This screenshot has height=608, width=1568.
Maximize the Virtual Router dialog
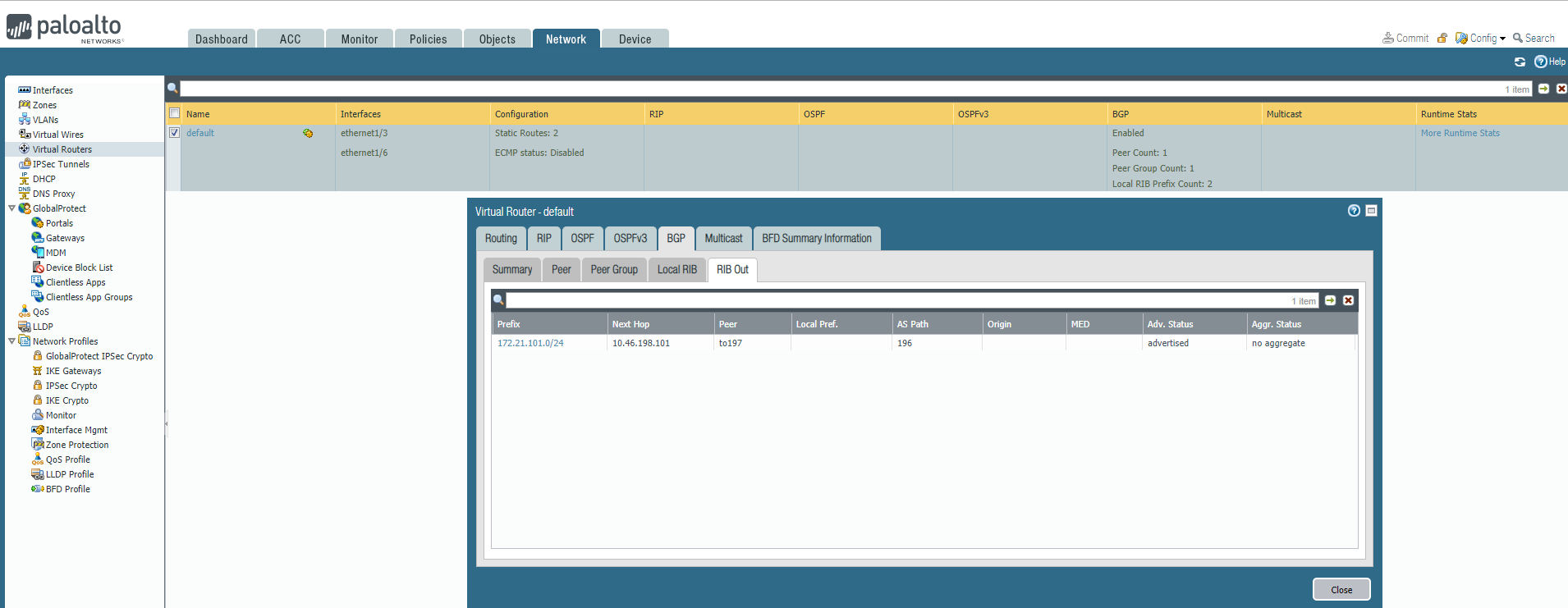coord(1371,211)
